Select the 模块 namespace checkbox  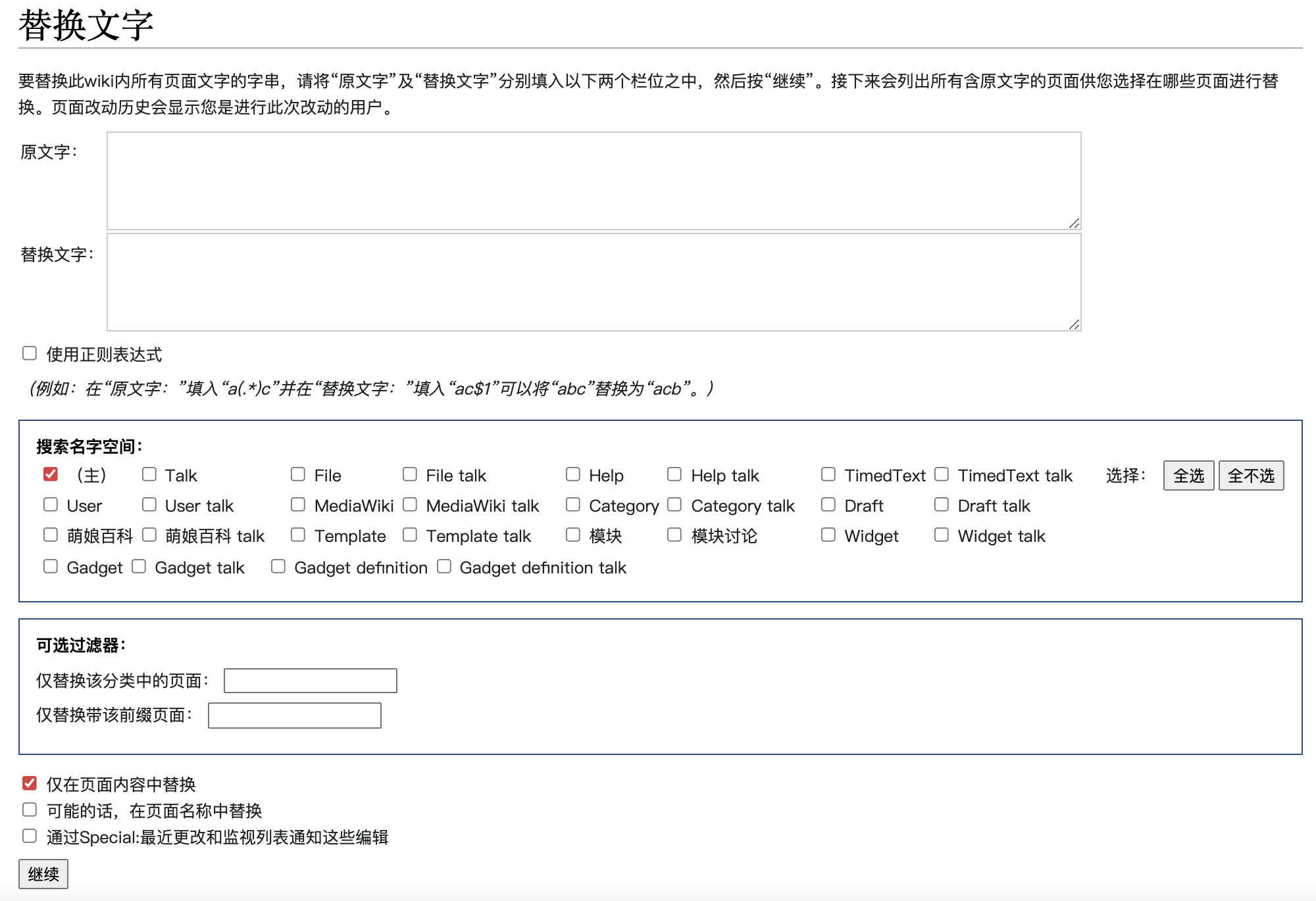(573, 535)
